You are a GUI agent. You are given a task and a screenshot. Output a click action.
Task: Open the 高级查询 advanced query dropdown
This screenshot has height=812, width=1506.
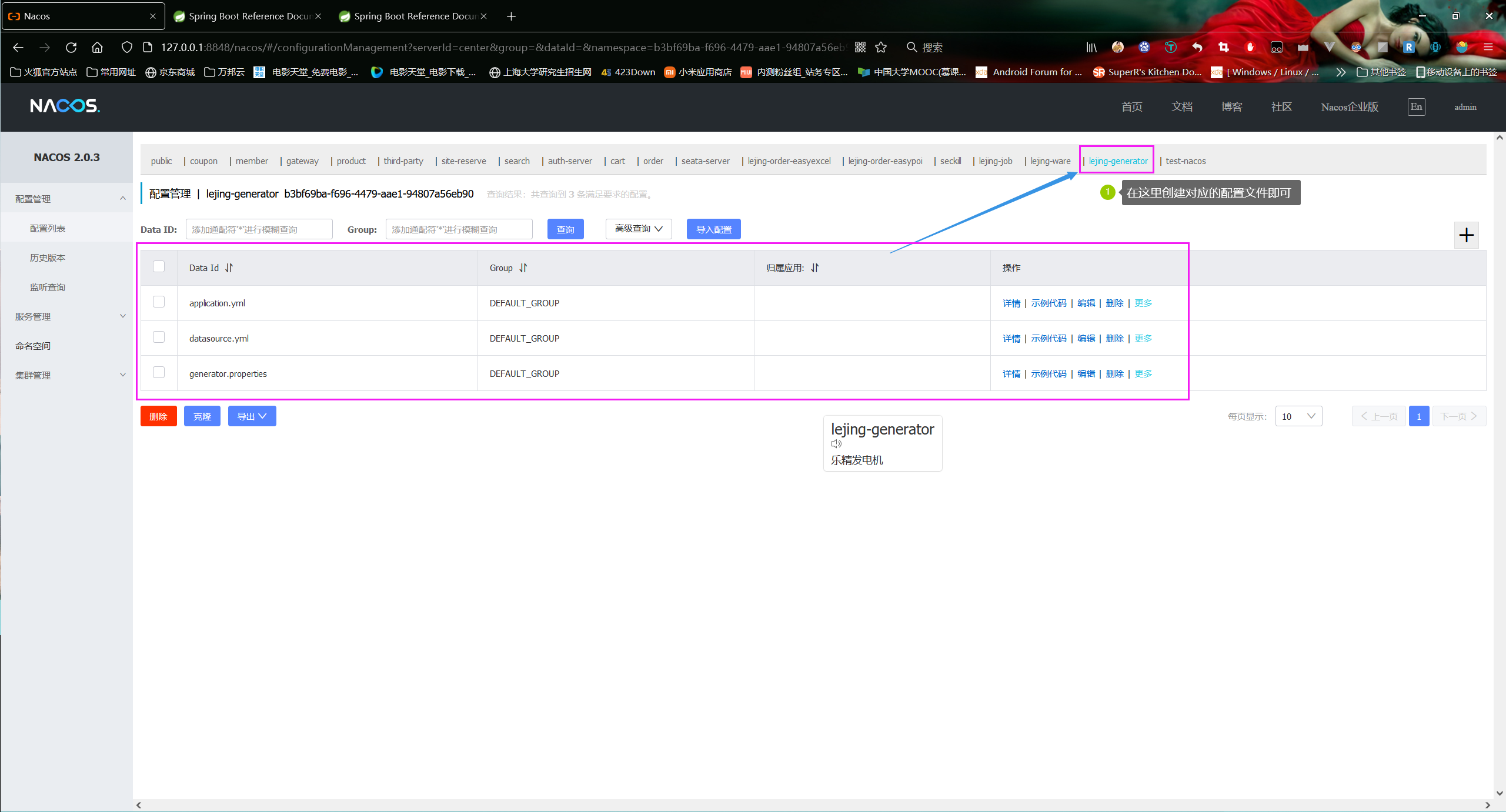click(x=639, y=229)
